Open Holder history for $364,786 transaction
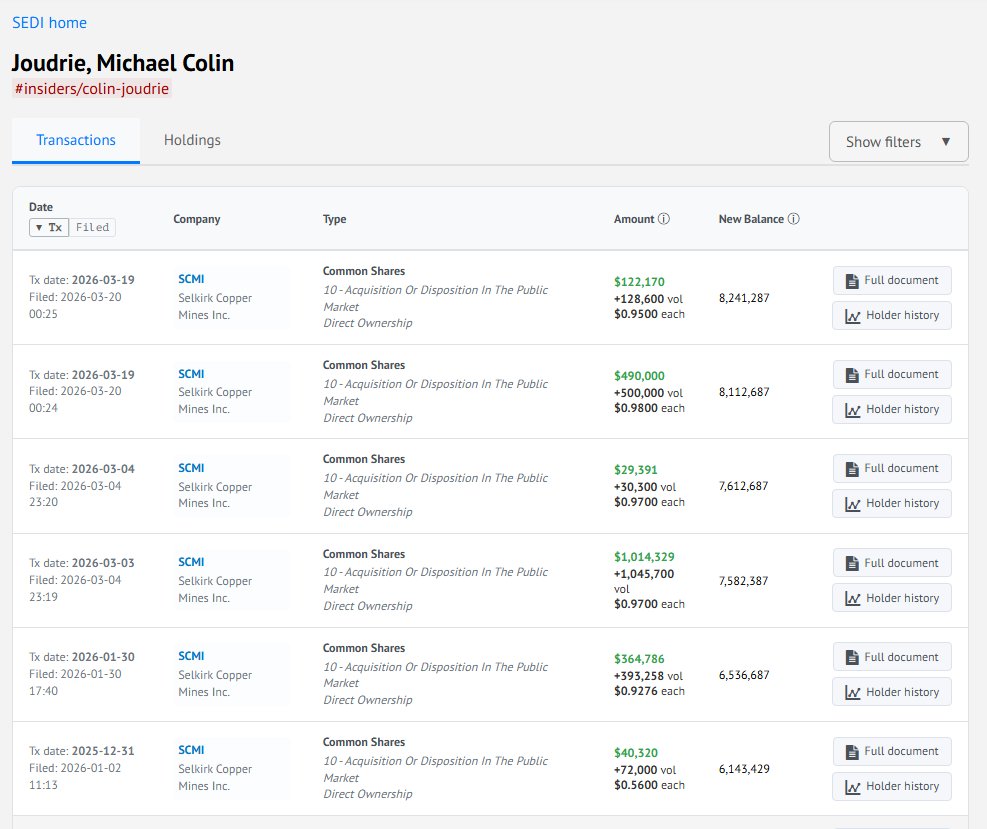 (x=891, y=692)
